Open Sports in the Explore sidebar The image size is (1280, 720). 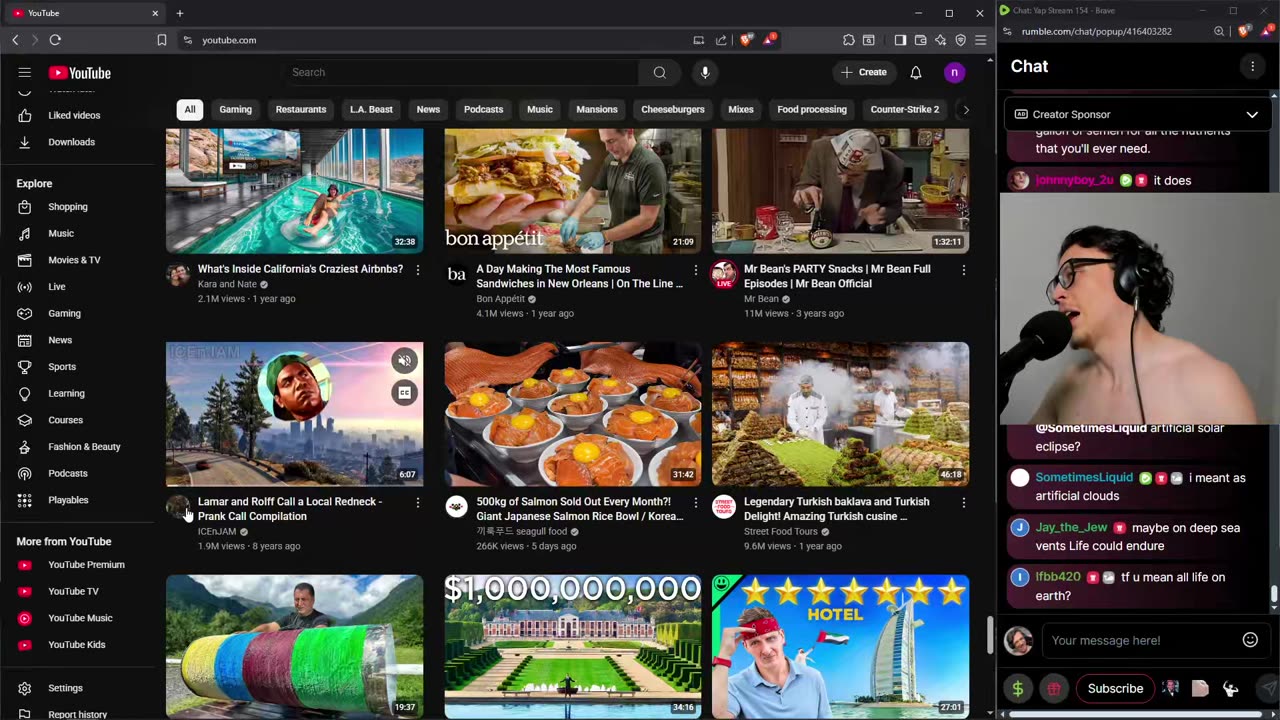[62, 367]
